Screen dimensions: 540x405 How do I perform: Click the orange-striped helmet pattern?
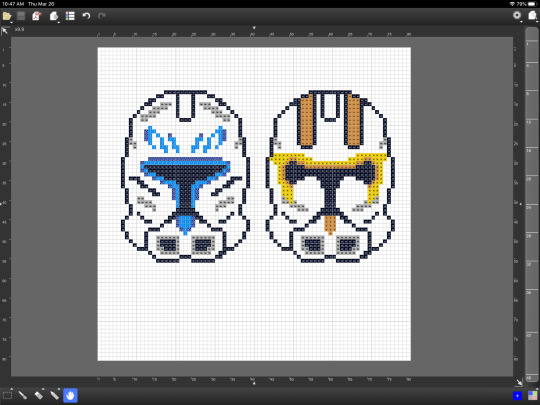[330, 176]
